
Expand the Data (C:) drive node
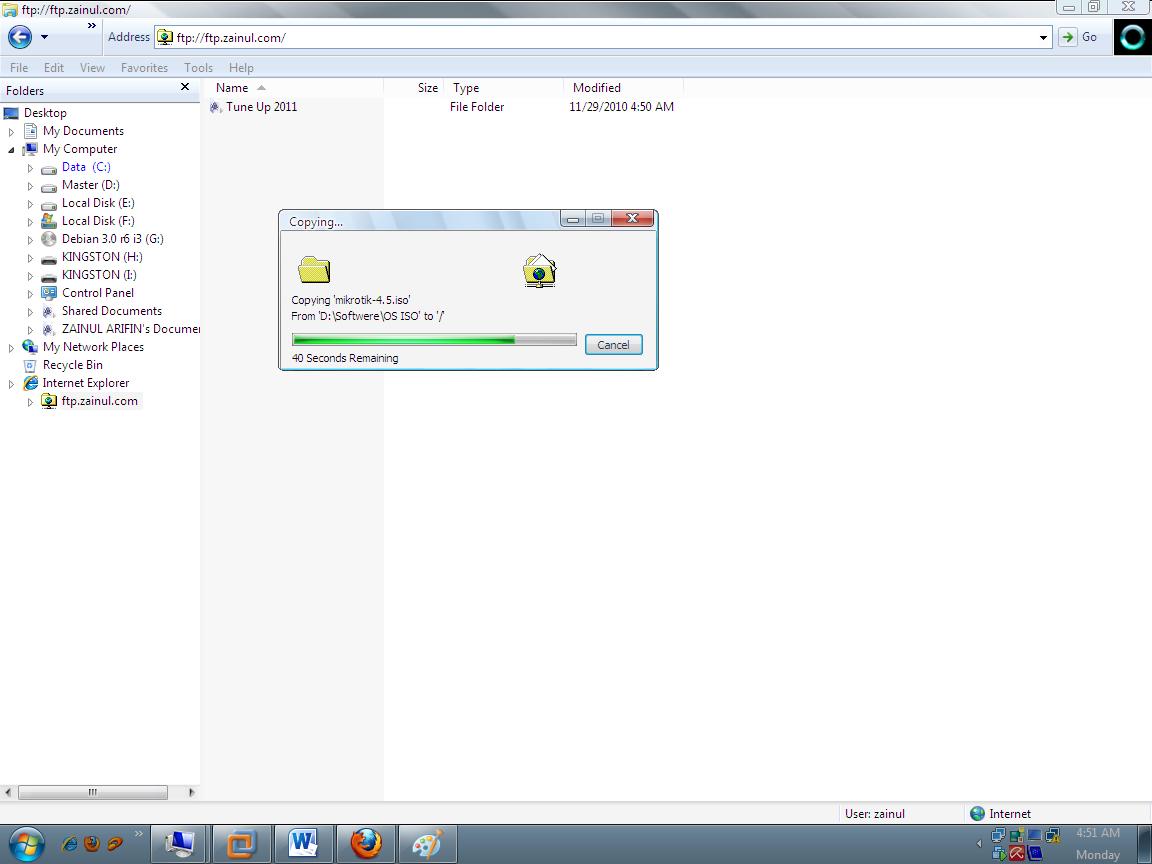(x=30, y=168)
